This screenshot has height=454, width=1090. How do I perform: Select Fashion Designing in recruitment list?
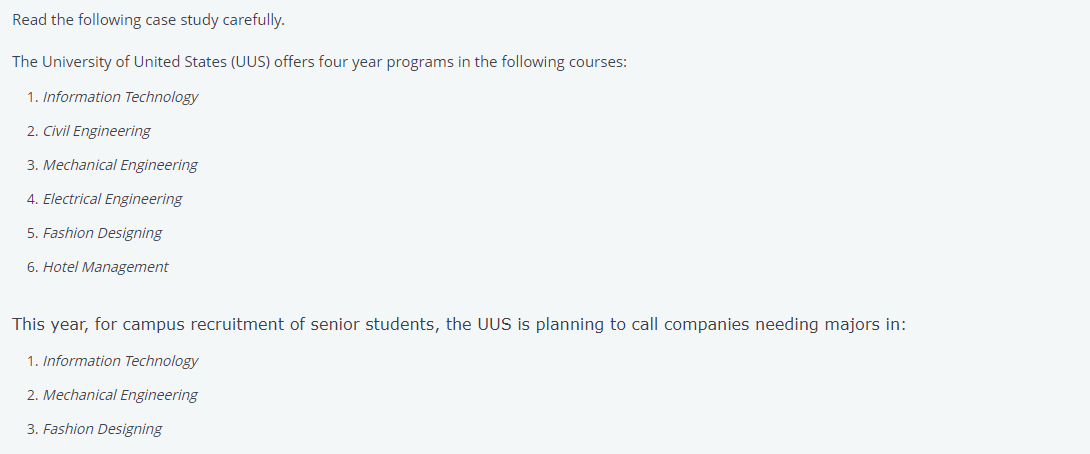[x=102, y=429]
